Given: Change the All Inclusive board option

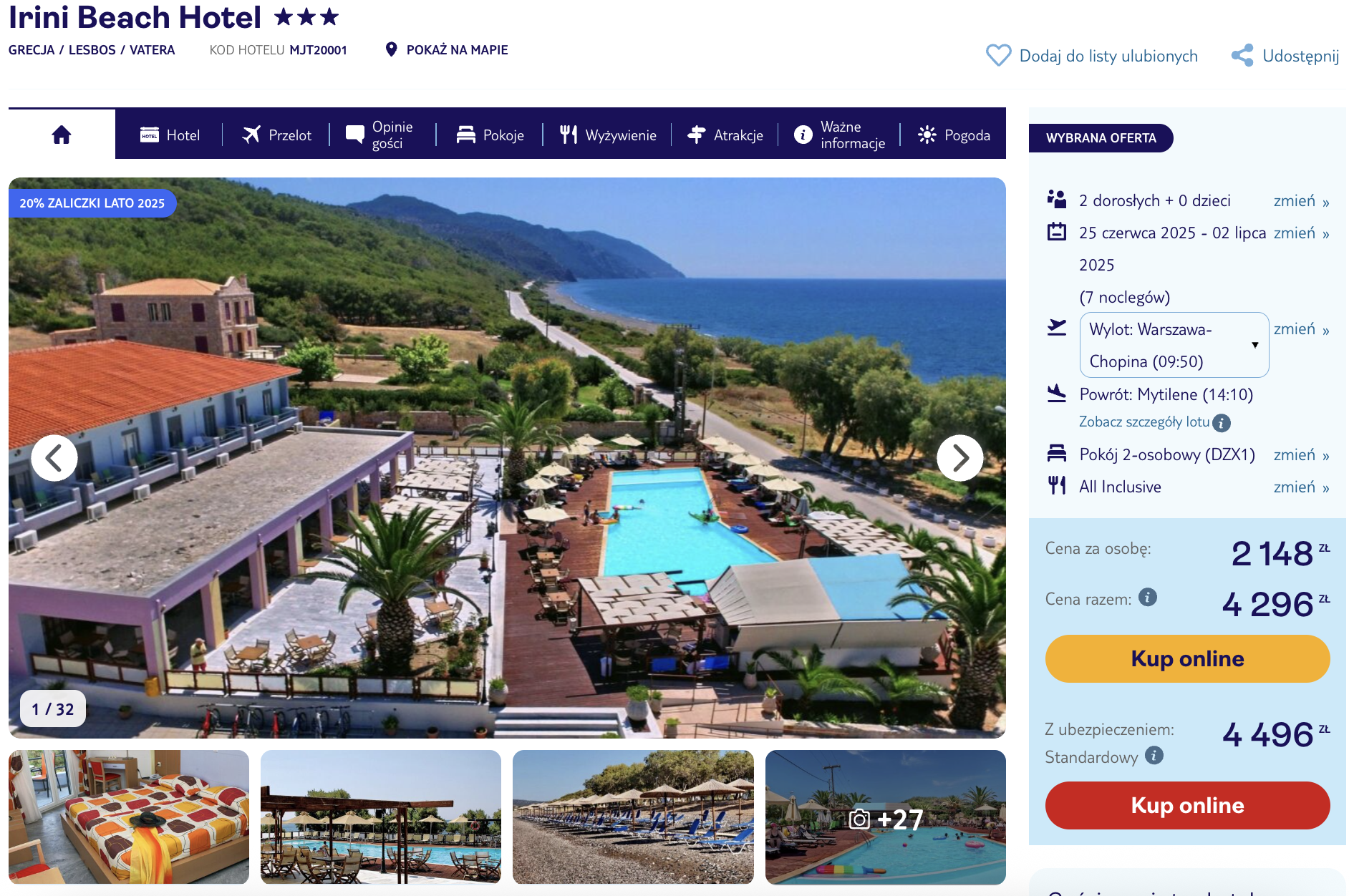Looking at the screenshot, I should point(1301,487).
